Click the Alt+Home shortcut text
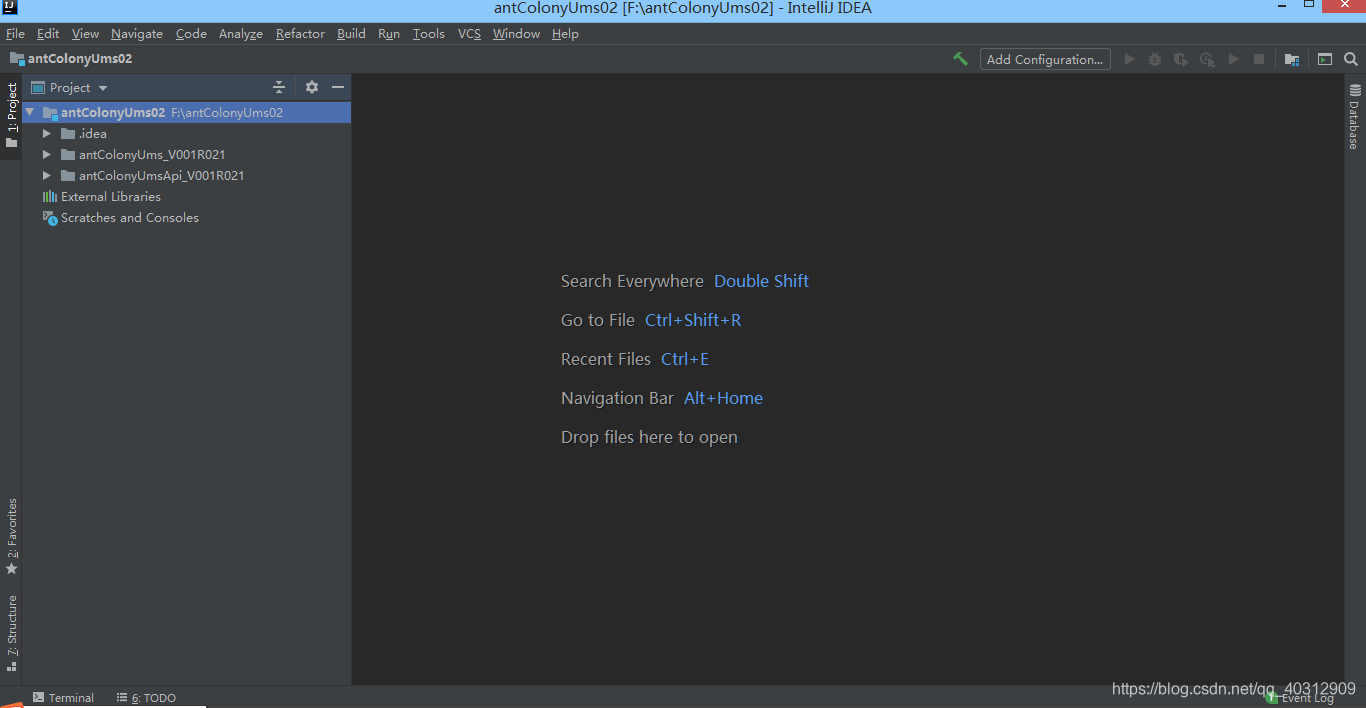The width and height of the screenshot is (1366, 708). pos(723,398)
